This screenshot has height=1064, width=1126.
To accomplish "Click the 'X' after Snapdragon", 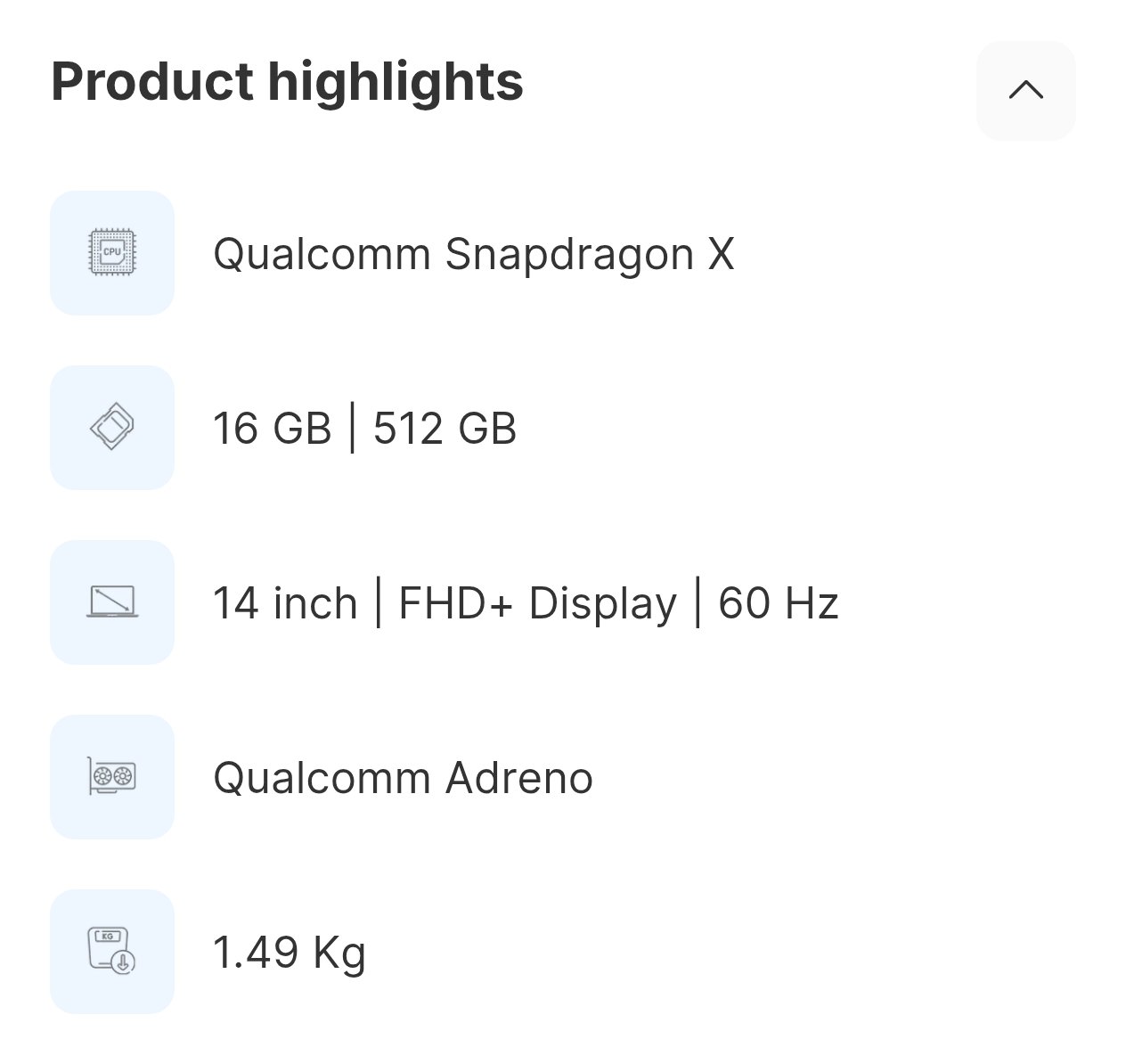I will tap(721, 255).
